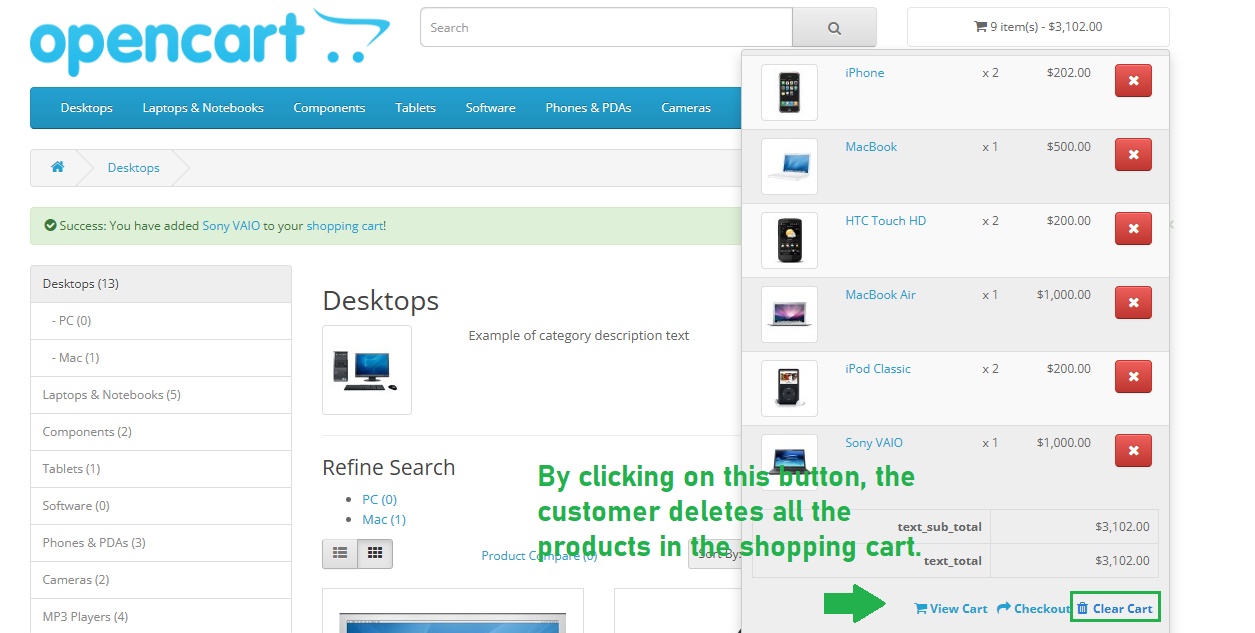Toggle the cart dropdown with 9 items
This screenshot has width=1255, height=633.
click(1037, 27)
